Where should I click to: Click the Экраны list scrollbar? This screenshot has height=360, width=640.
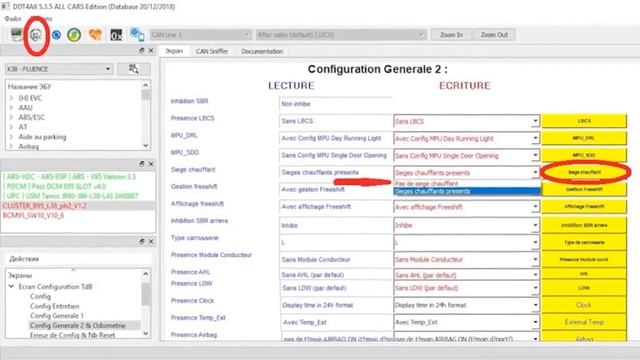(x=146, y=304)
